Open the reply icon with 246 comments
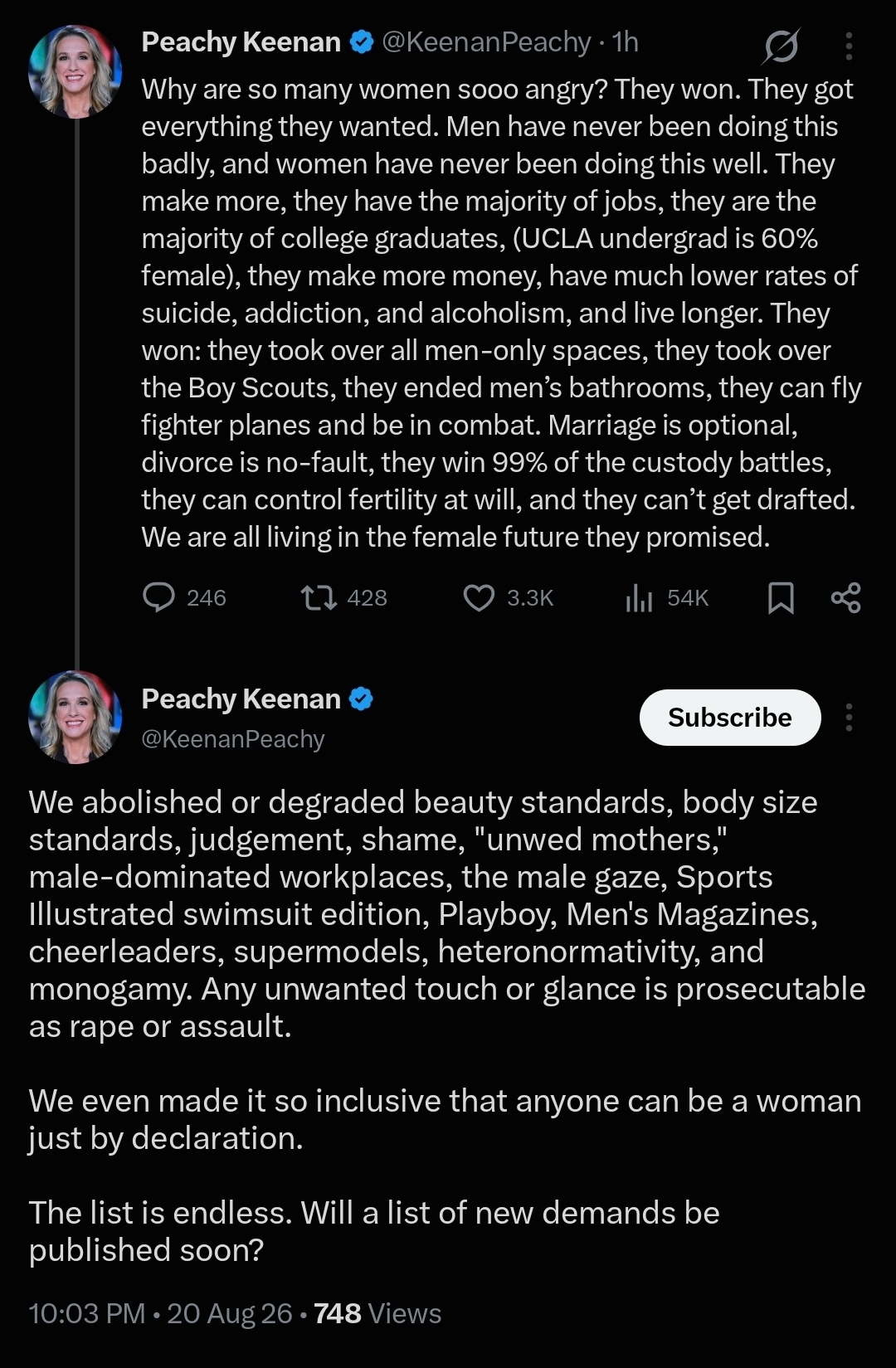The image size is (896, 1368). [x=158, y=597]
